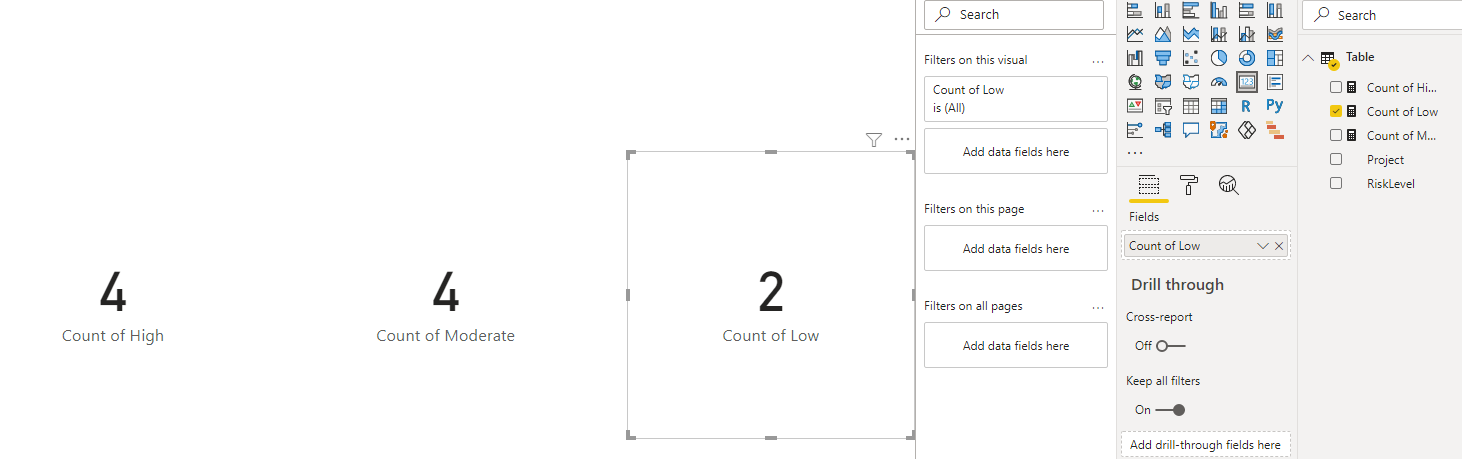The width and height of the screenshot is (1462, 459).
Task: Select the Donut chart visualization
Action: pyautogui.click(x=1247, y=58)
